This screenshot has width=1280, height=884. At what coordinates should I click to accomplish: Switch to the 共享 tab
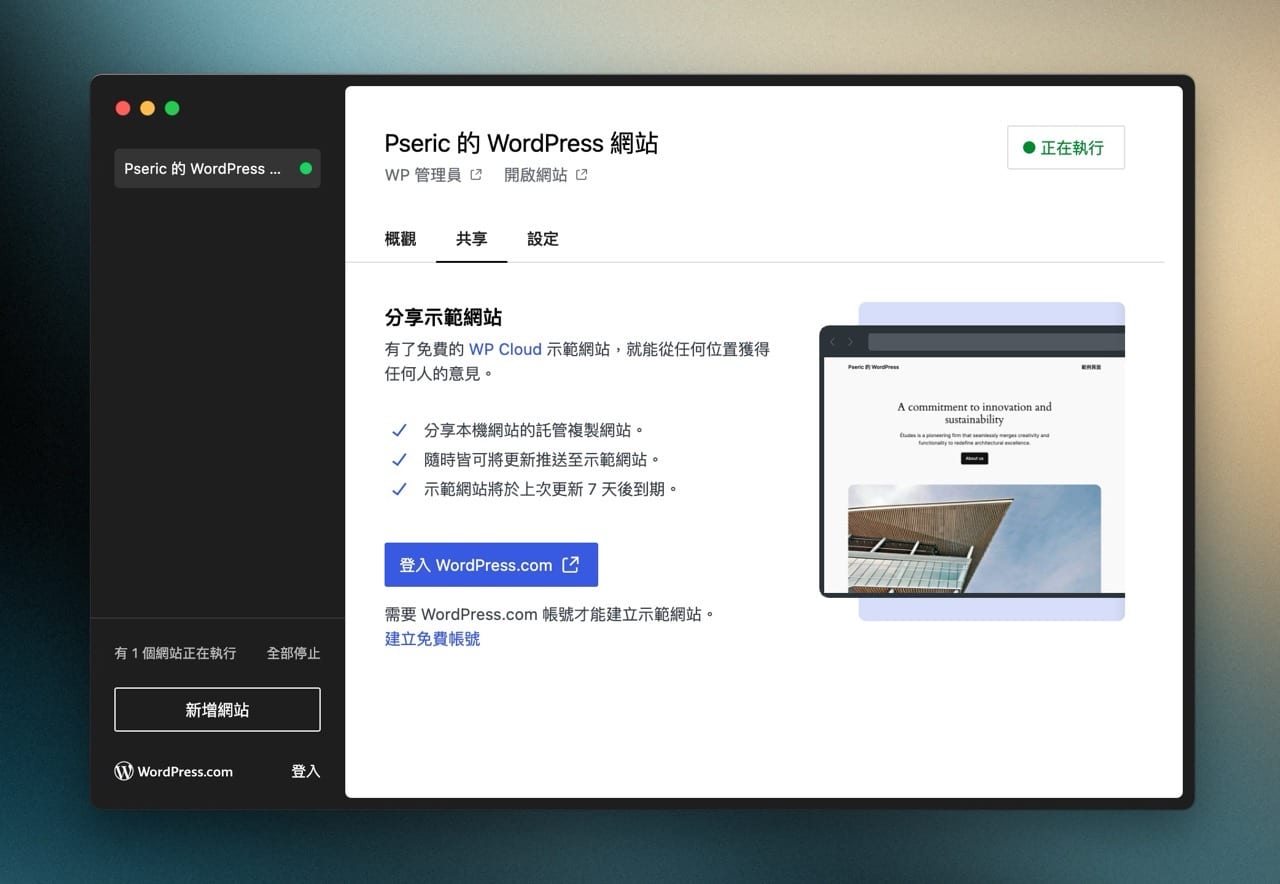[x=472, y=239]
